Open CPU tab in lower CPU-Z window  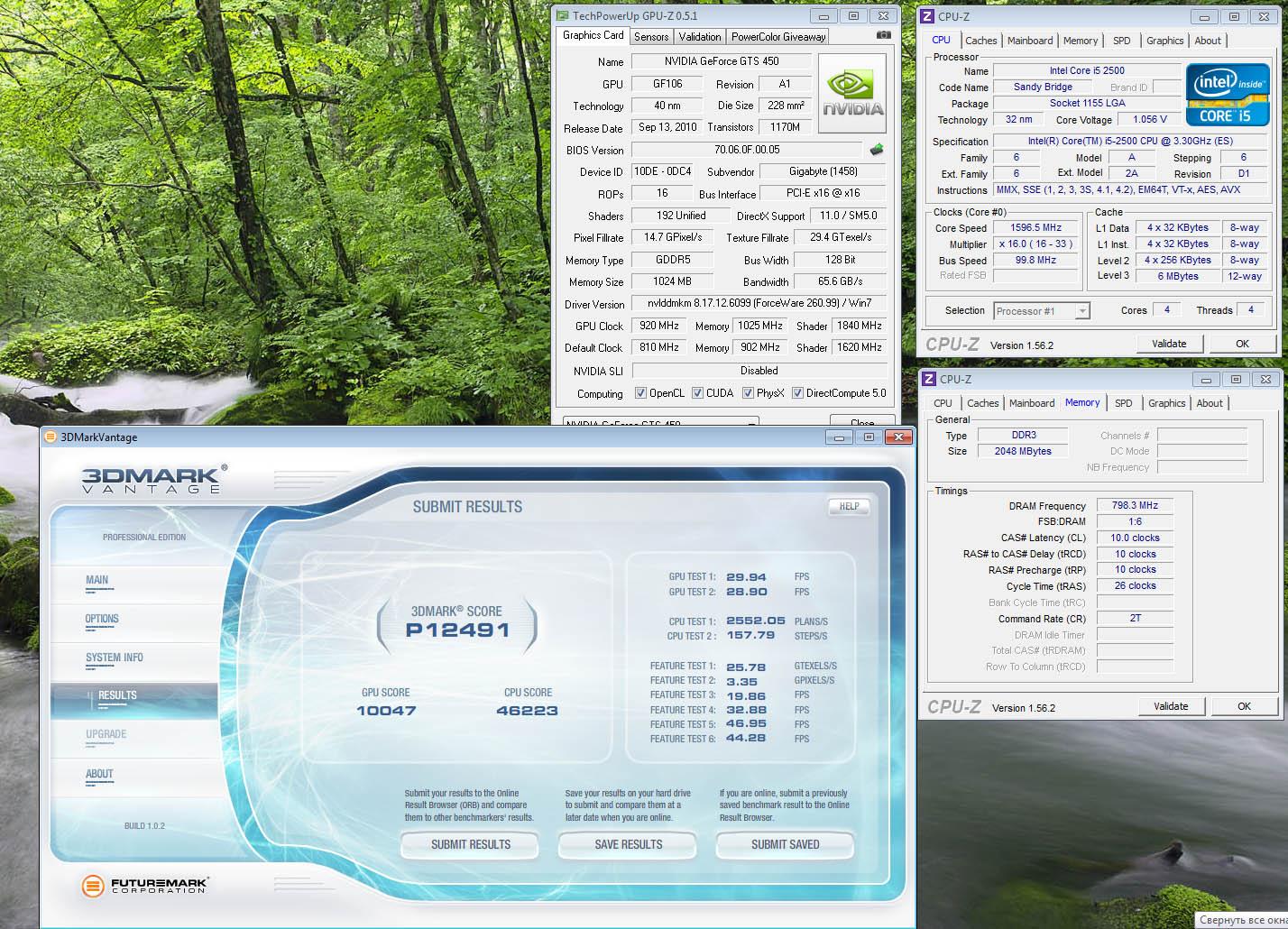pyautogui.click(x=943, y=403)
